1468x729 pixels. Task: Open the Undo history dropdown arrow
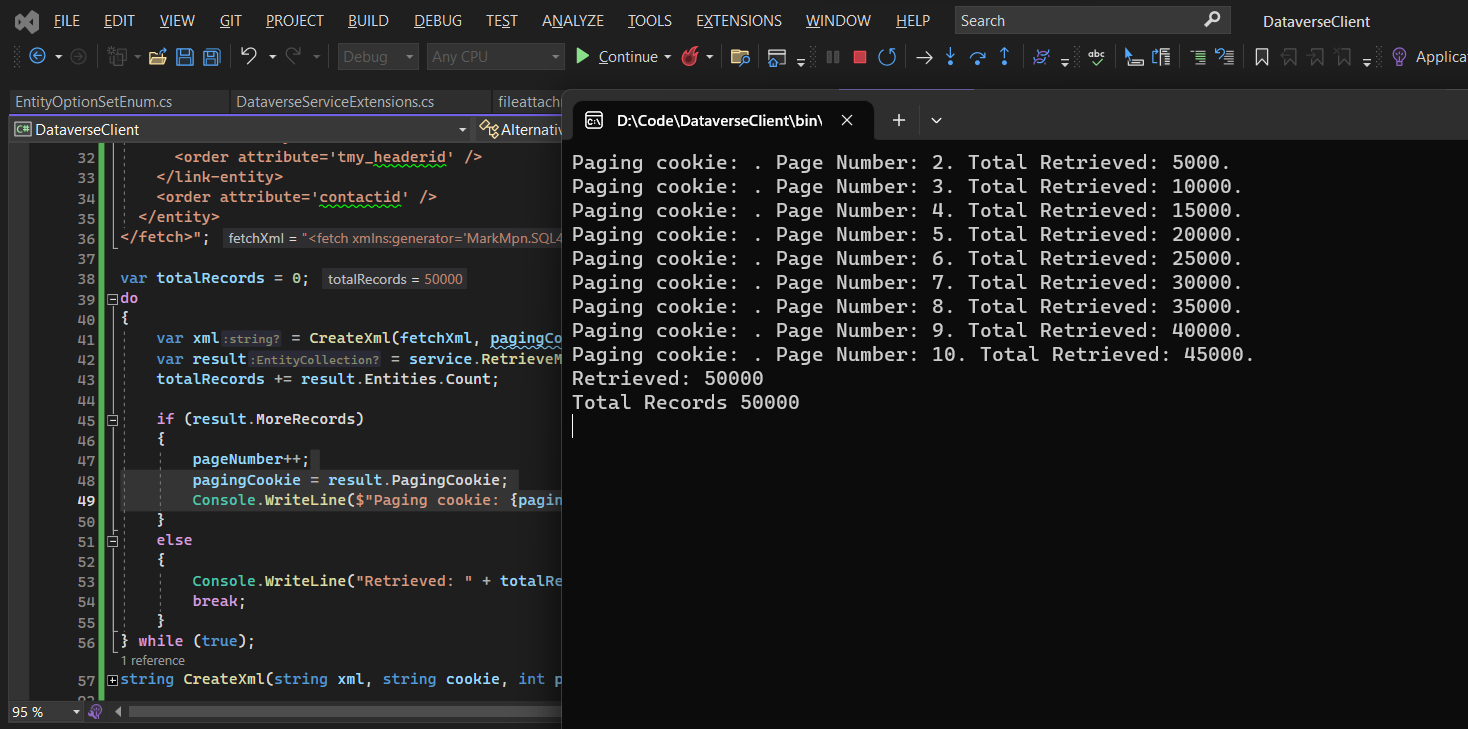tap(272, 57)
